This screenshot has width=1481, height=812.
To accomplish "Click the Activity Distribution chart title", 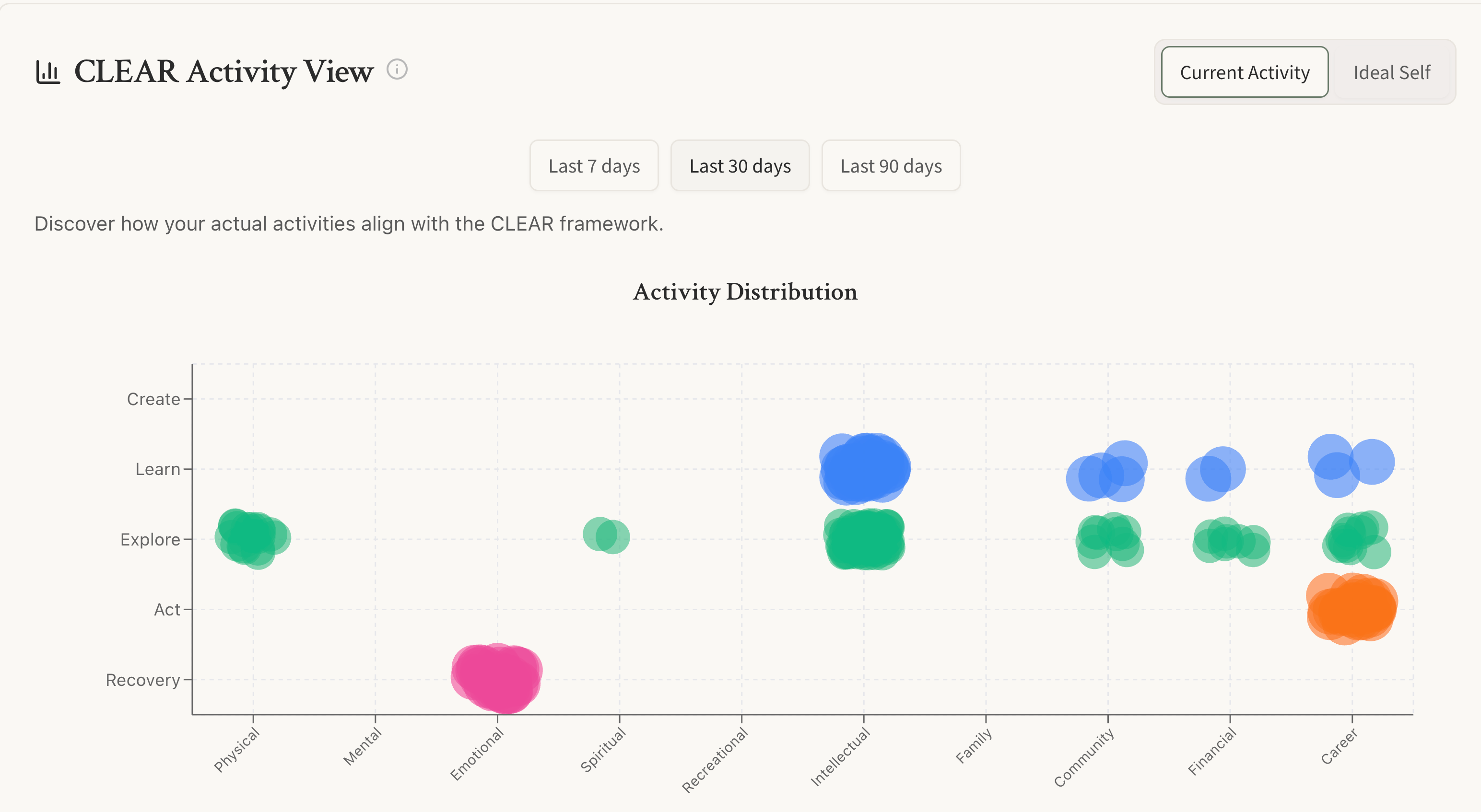I will 744,292.
